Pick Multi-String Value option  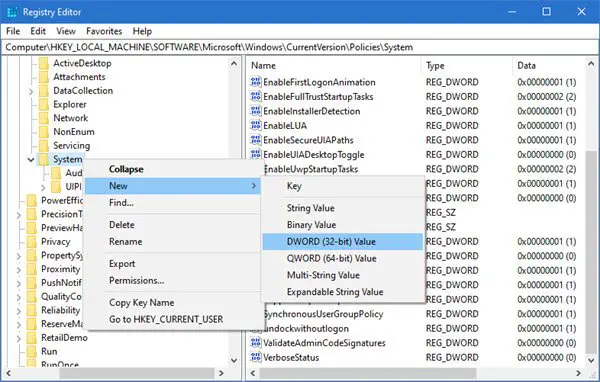pos(343,275)
